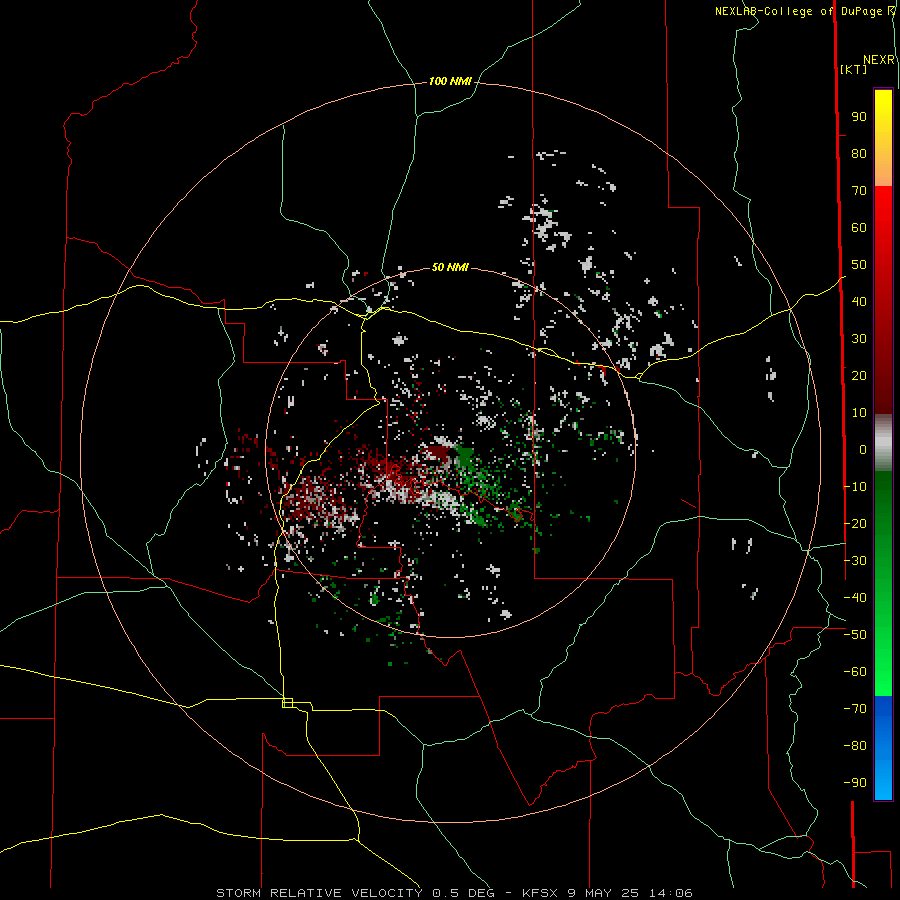Click the -40 scale label
The width and height of the screenshot is (900, 900).
pyautogui.click(x=855, y=598)
